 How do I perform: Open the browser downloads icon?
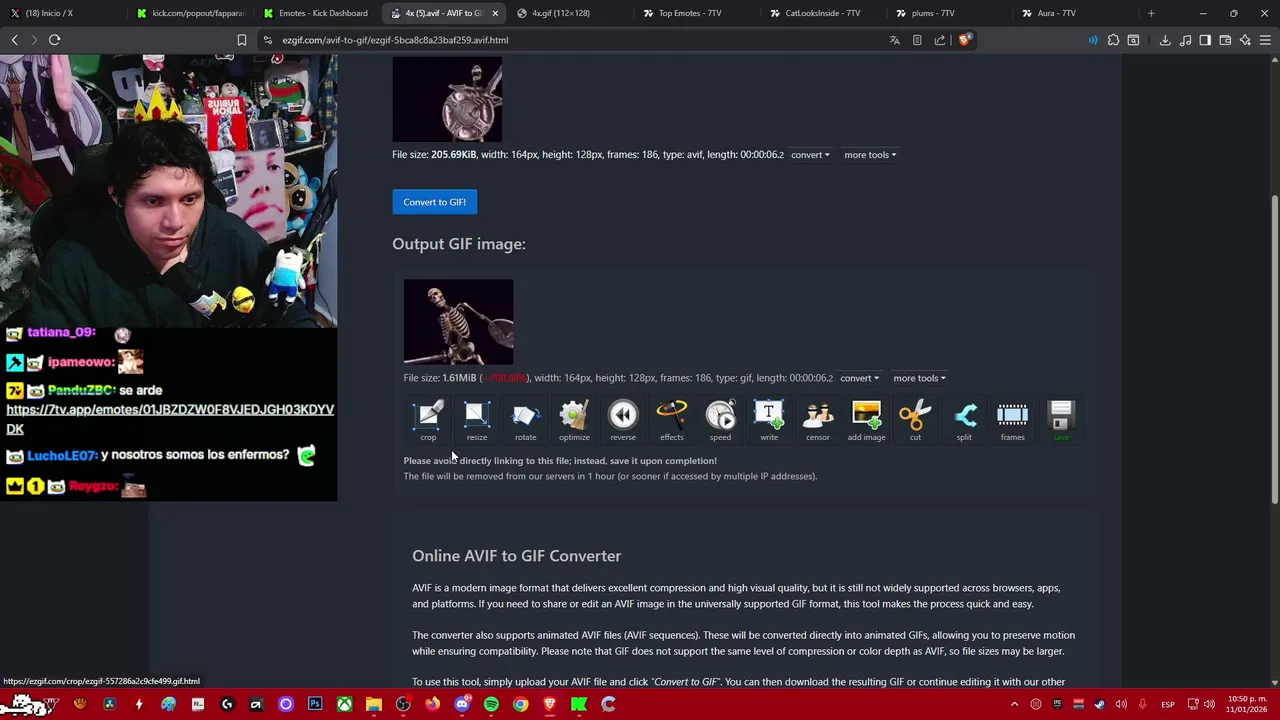(x=1165, y=40)
